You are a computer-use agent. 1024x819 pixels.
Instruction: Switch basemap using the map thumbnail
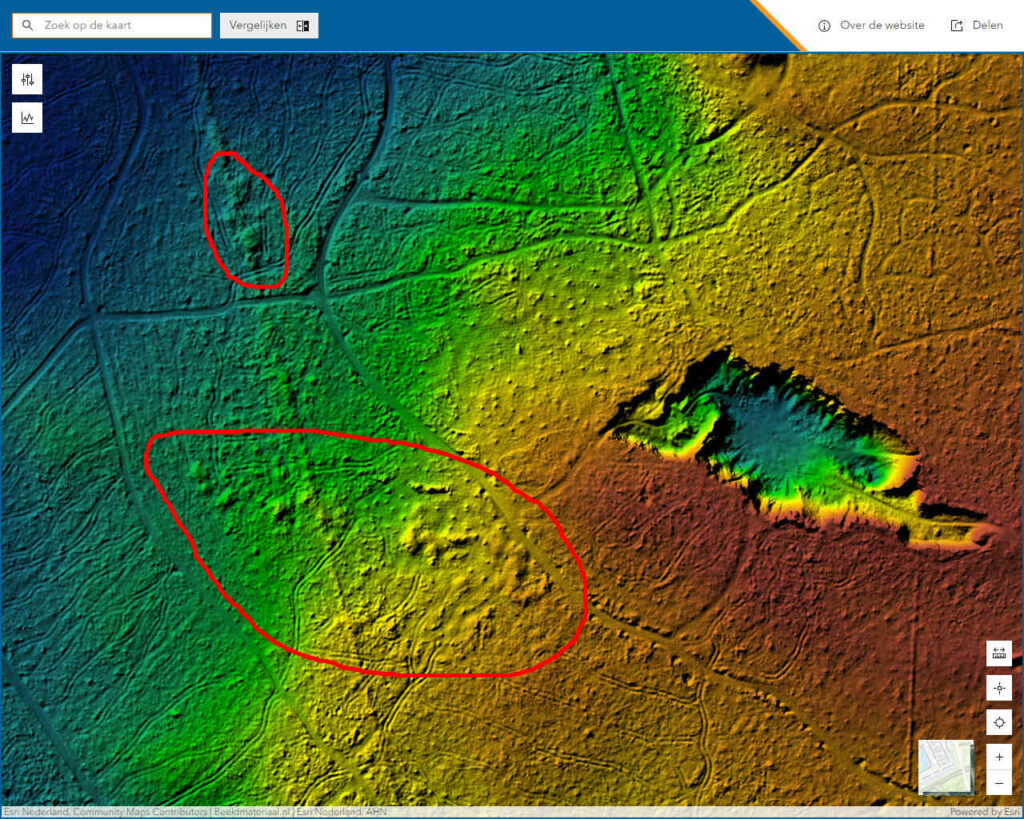pos(945,767)
